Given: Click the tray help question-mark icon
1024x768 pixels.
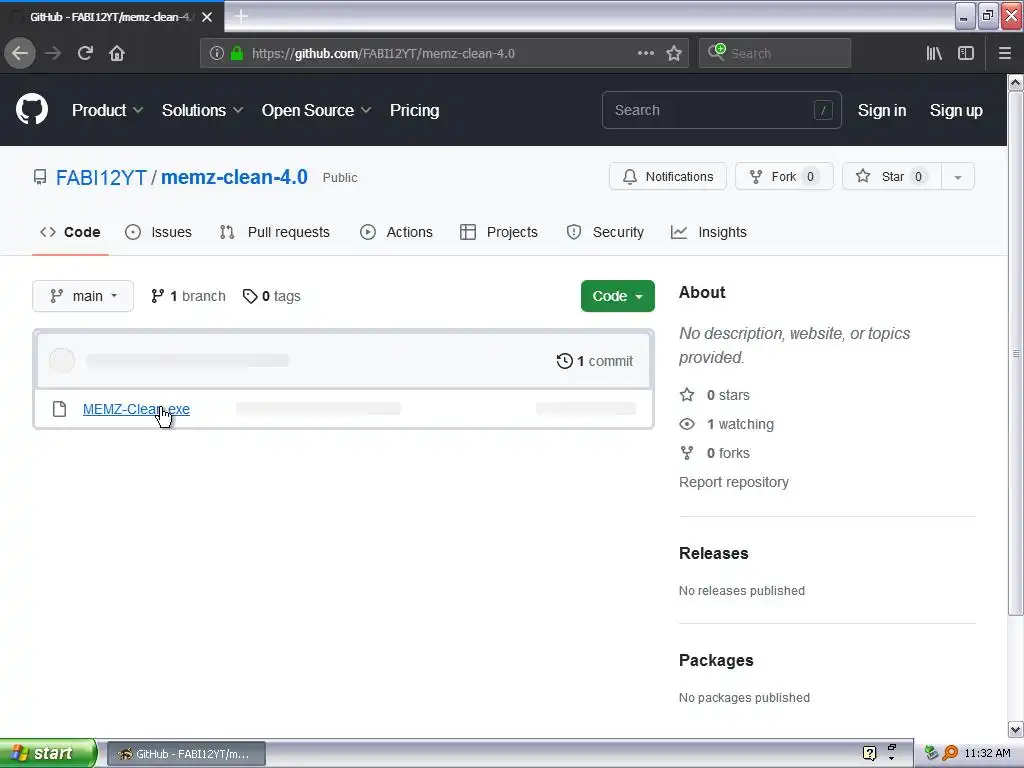Looking at the screenshot, I should tap(869, 753).
